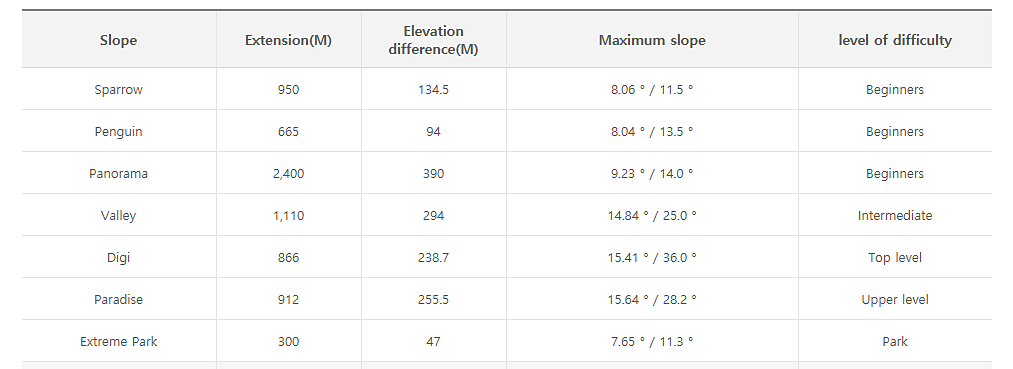Select the Extreme Park slope name
The height and width of the screenshot is (369, 1013).
point(118,342)
